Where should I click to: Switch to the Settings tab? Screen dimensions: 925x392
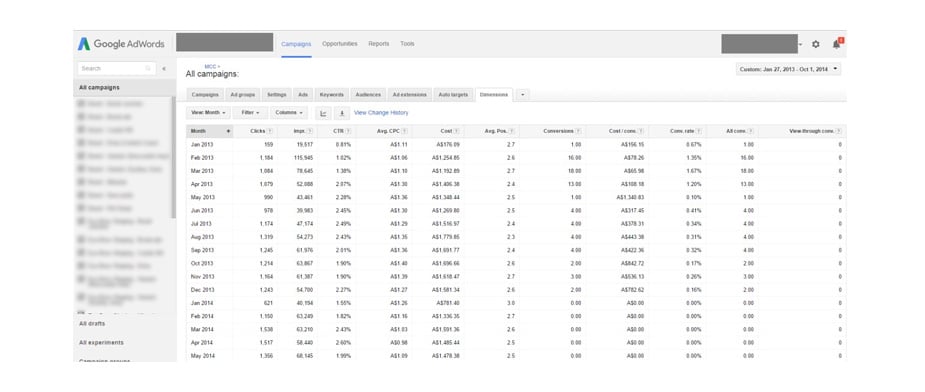tap(277, 94)
